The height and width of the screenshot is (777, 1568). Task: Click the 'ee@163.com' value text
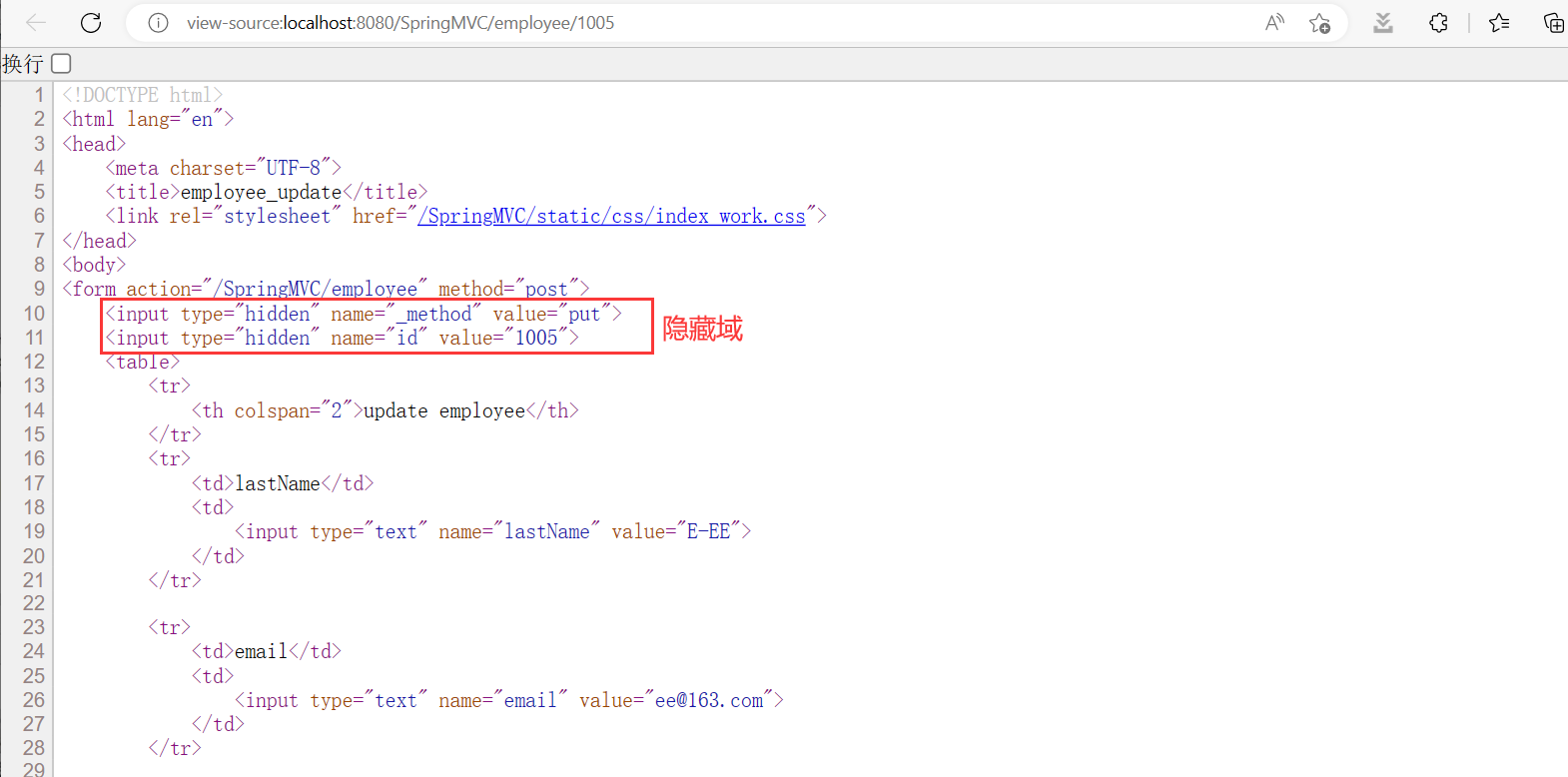pos(709,700)
